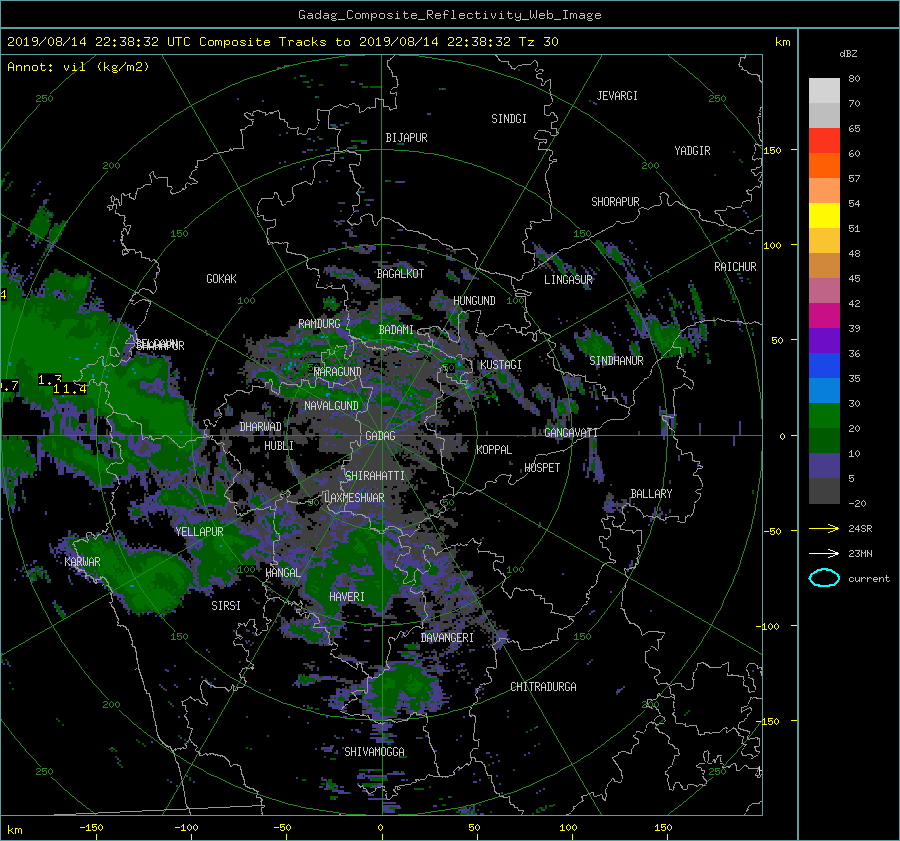
Task: Click the 'KARWAR' city label
Action: pos(82,562)
